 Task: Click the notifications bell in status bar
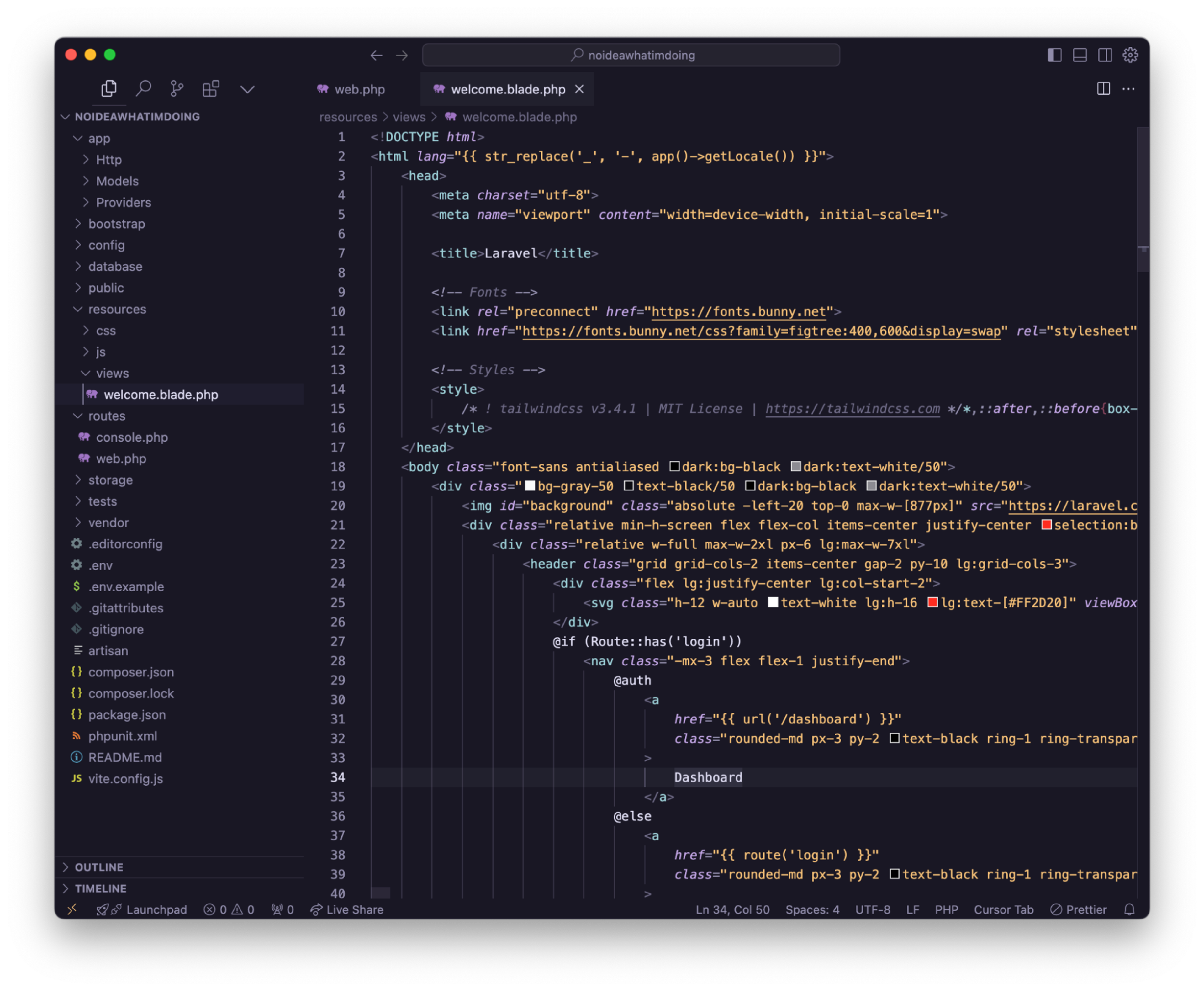tap(1129, 909)
